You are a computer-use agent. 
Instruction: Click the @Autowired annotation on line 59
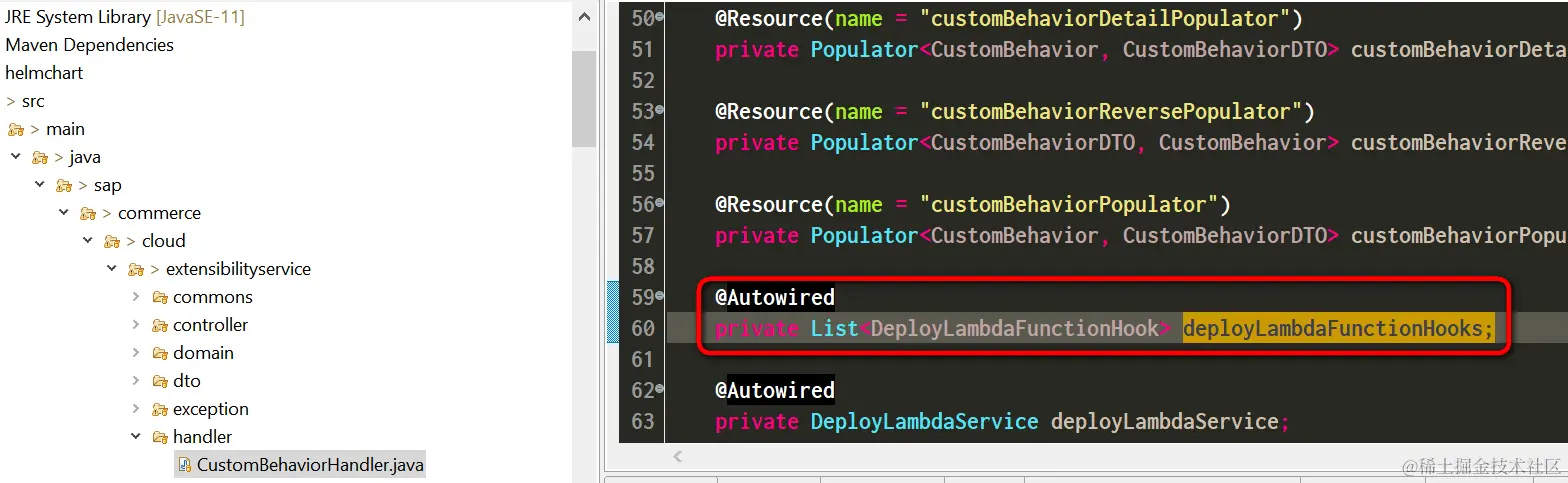click(775, 297)
